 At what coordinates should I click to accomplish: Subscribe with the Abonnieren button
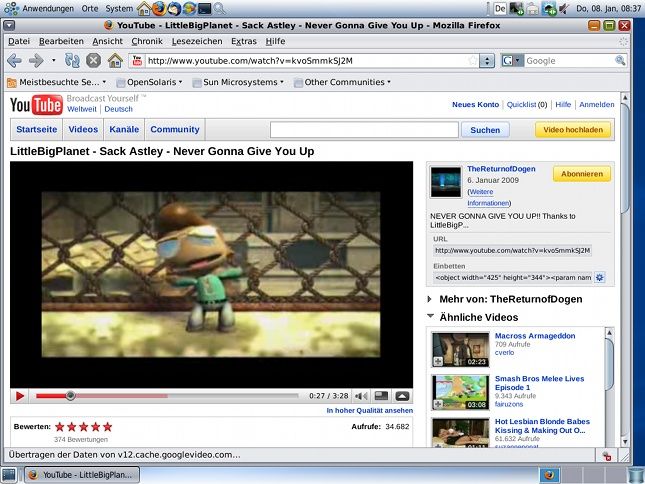[582, 174]
